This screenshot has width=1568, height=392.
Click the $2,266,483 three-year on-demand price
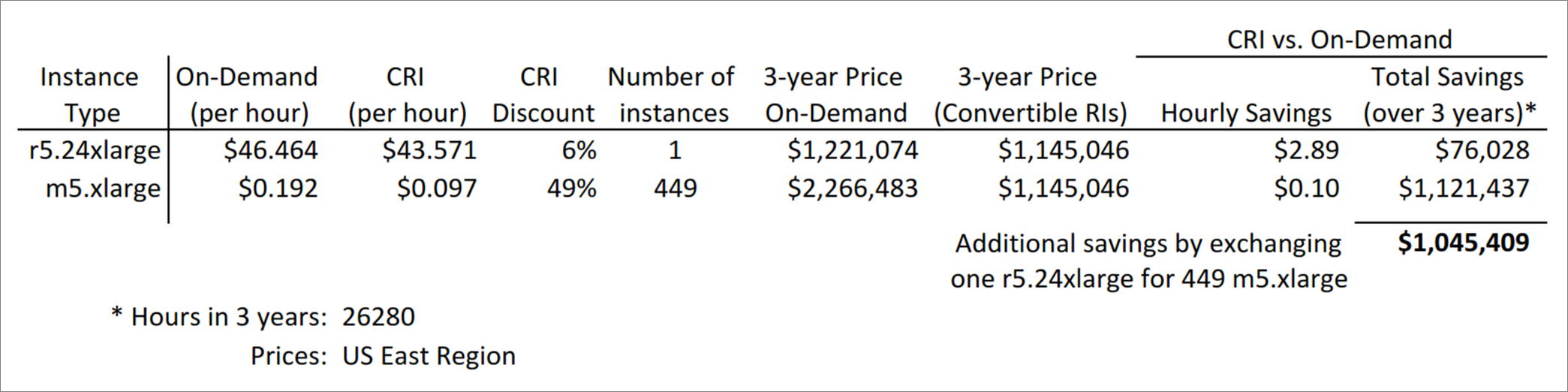coord(853,188)
